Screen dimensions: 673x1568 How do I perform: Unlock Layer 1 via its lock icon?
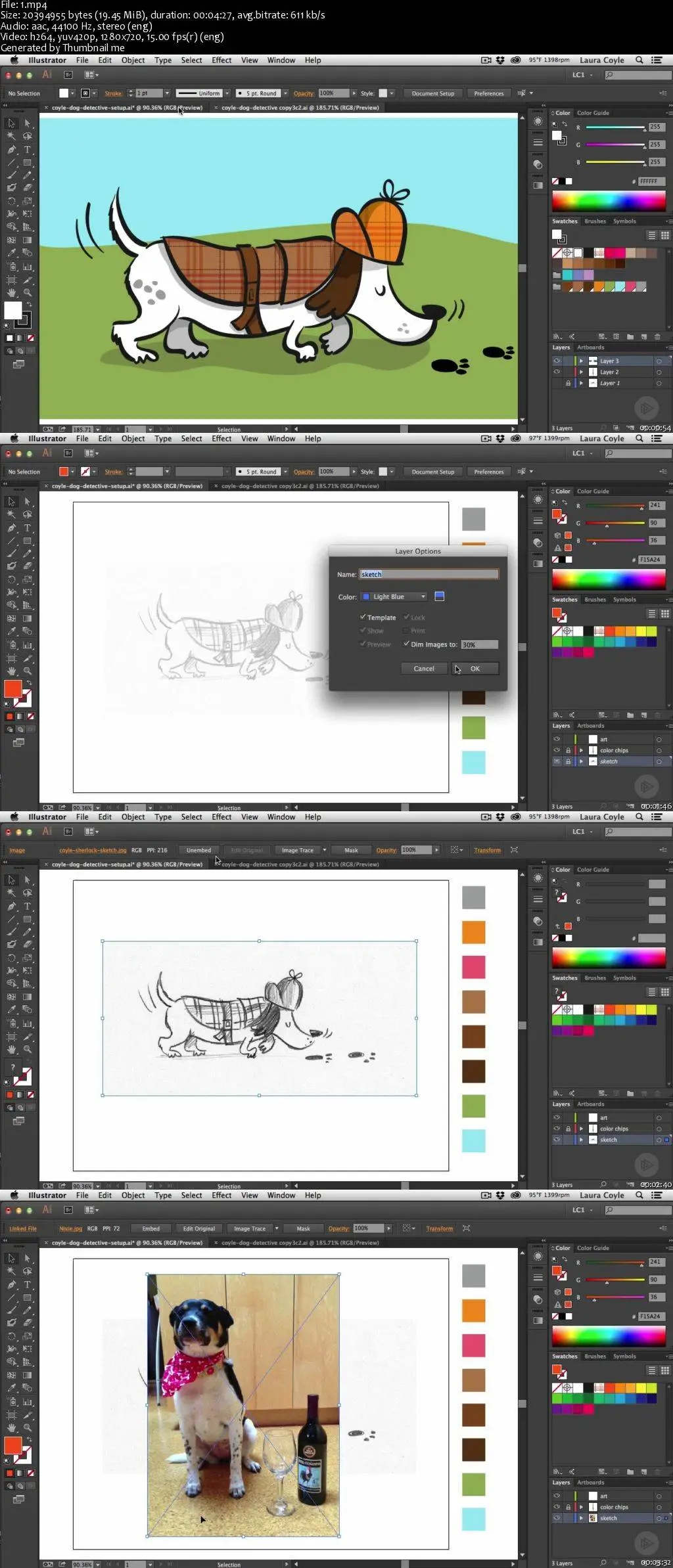coord(568,383)
